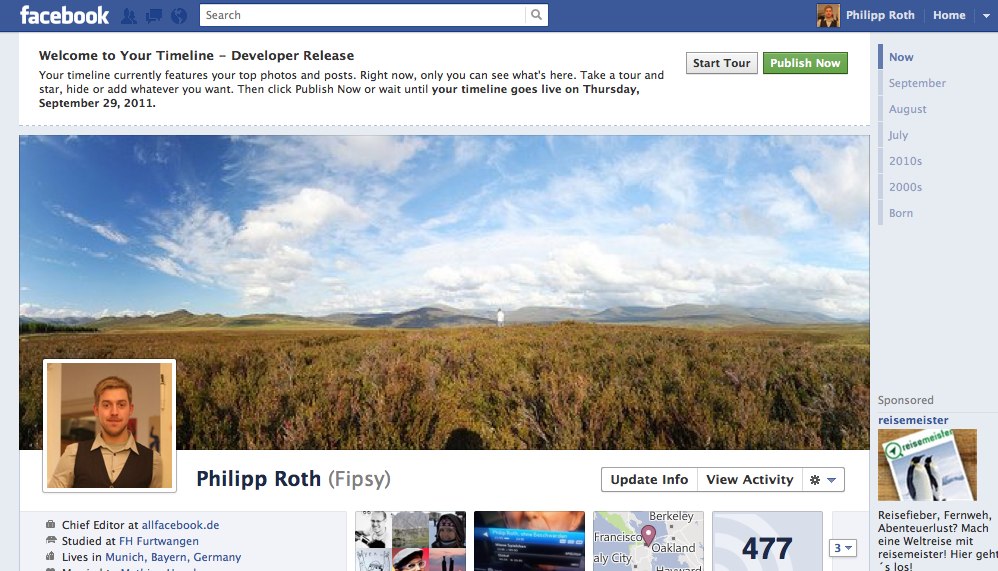
Task: Open the map tile showing Oakland
Action: (x=649, y=541)
